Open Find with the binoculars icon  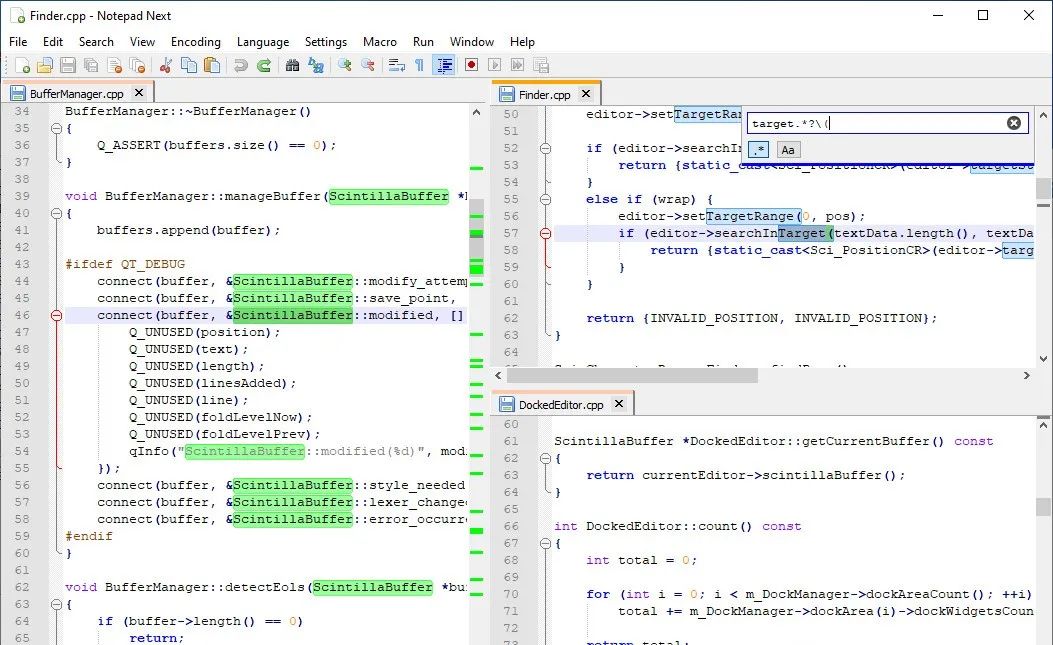click(x=292, y=65)
